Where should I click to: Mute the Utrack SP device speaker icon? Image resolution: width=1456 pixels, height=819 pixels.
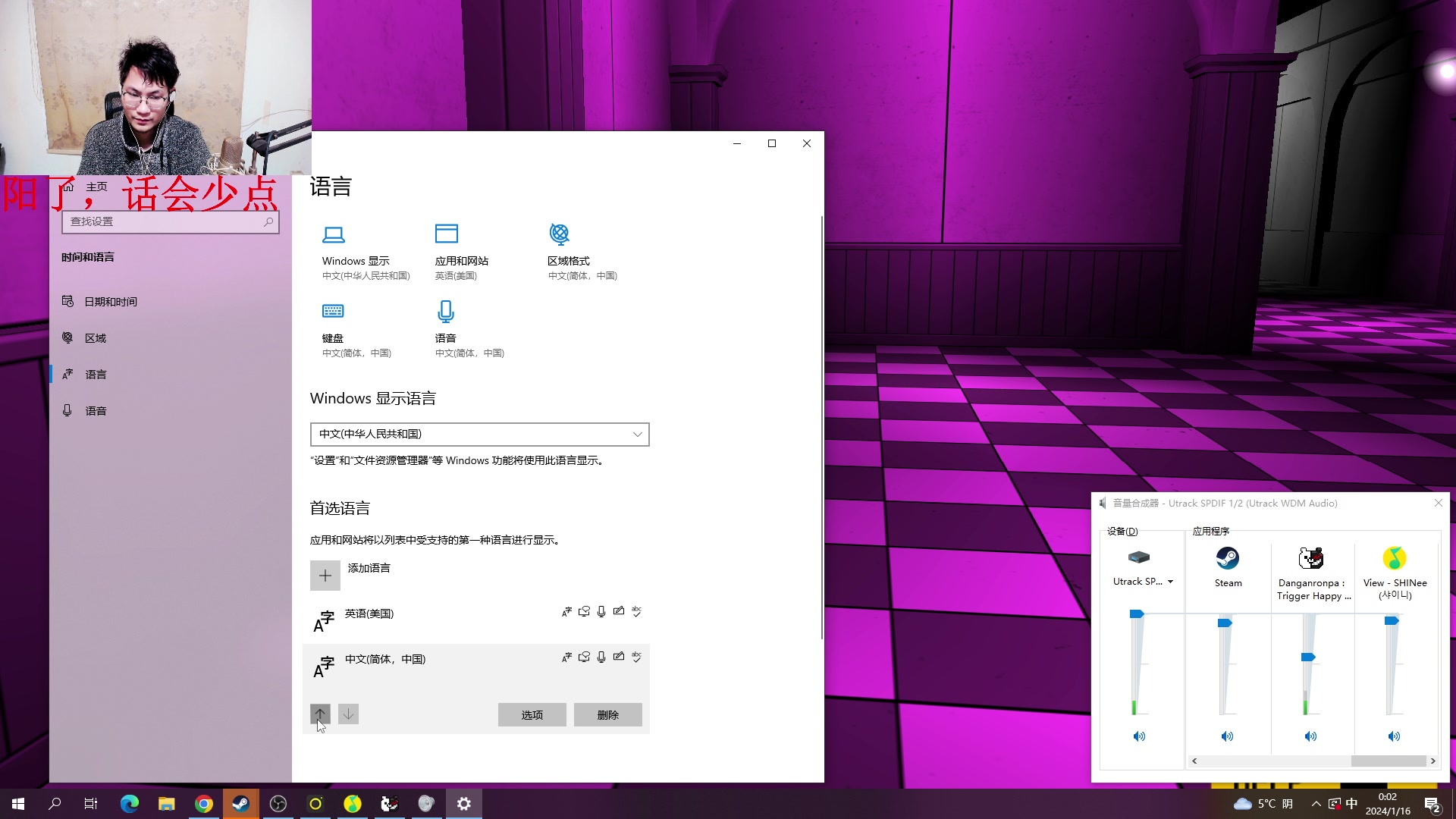point(1138,736)
